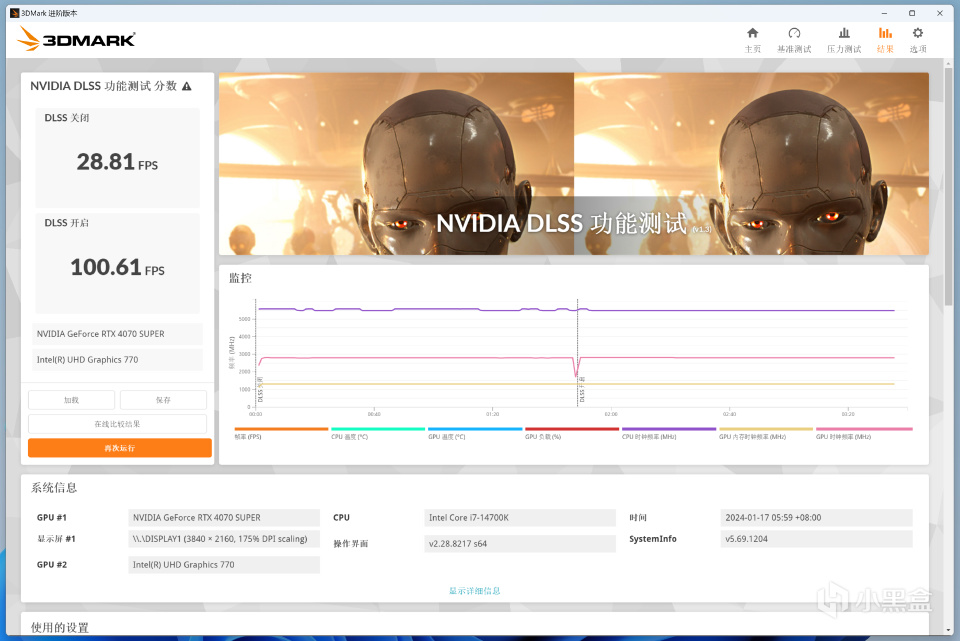Open the Stress Test (压力测试) icon
Viewport: 960px width, 641px height.
point(844,33)
